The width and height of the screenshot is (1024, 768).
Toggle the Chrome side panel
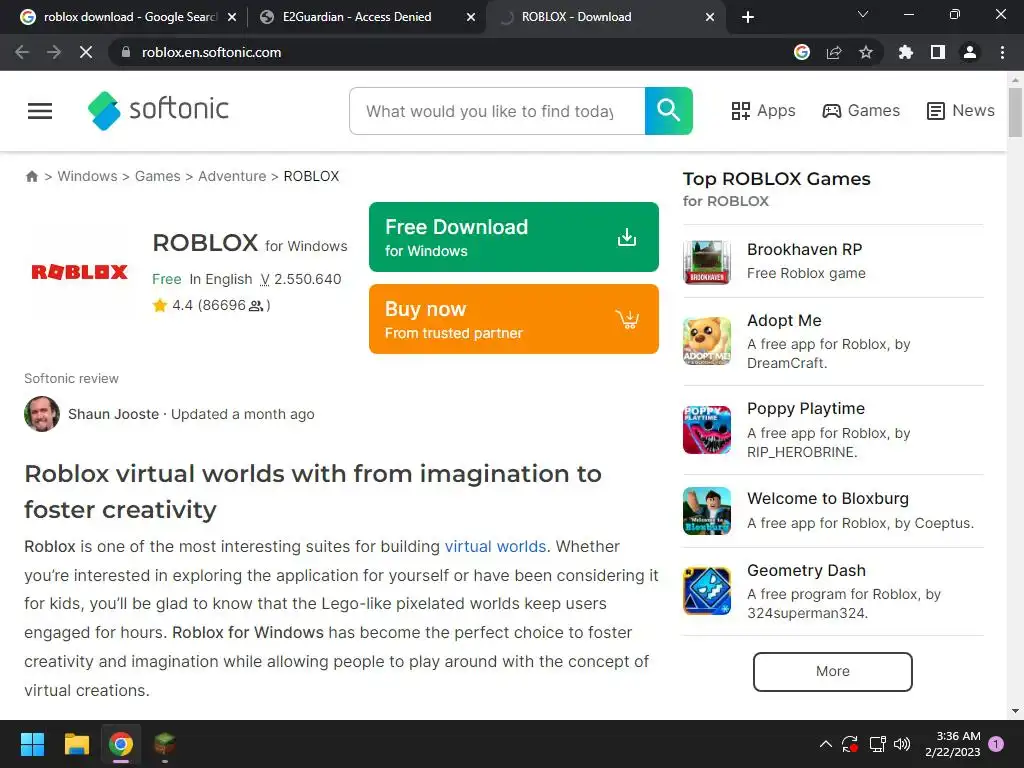click(x=938, y=52)
